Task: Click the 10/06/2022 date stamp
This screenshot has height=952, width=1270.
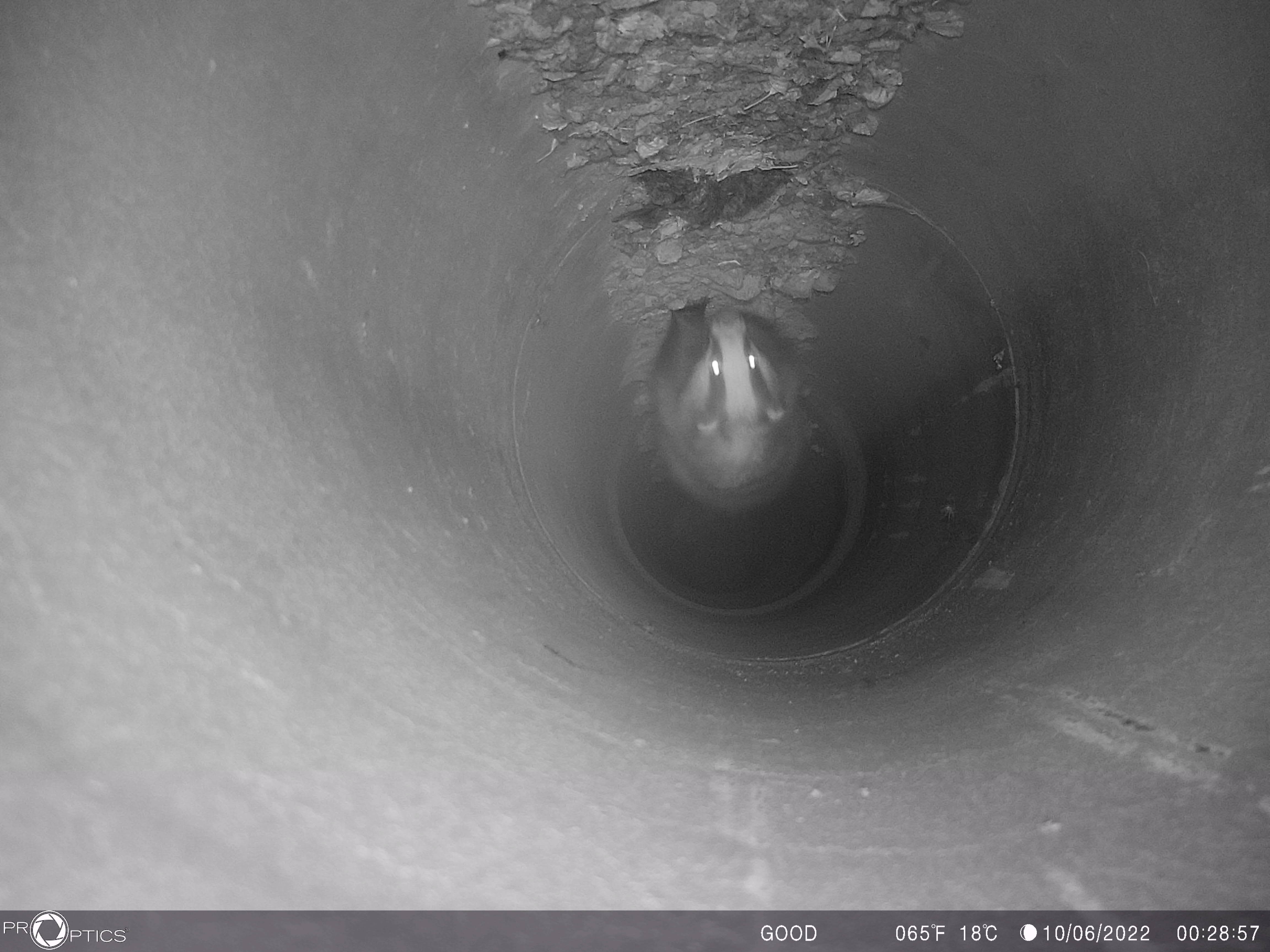Action: point(1097,934)
